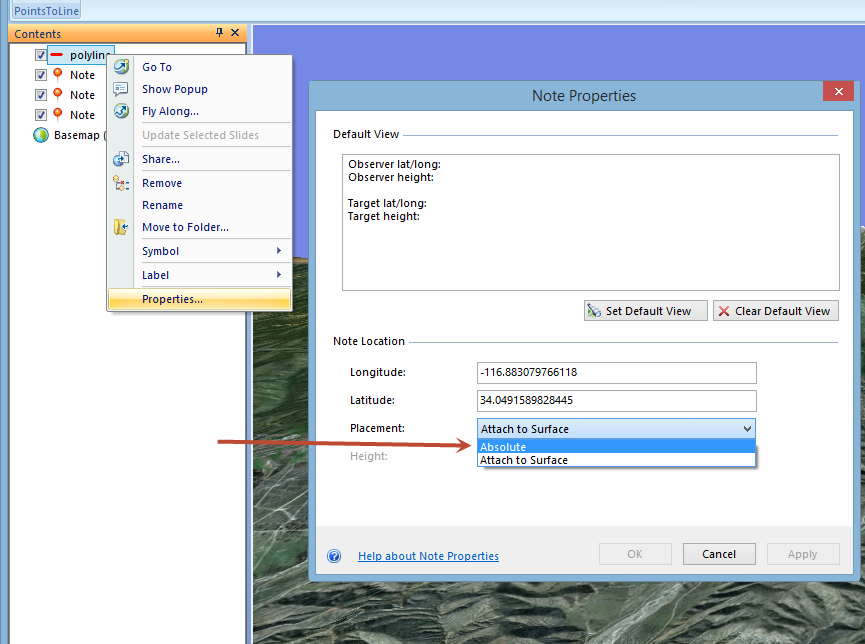Screen dimensions: 865x644
Task: Toggle the third Note checkbox
Action: pos(40,115)
